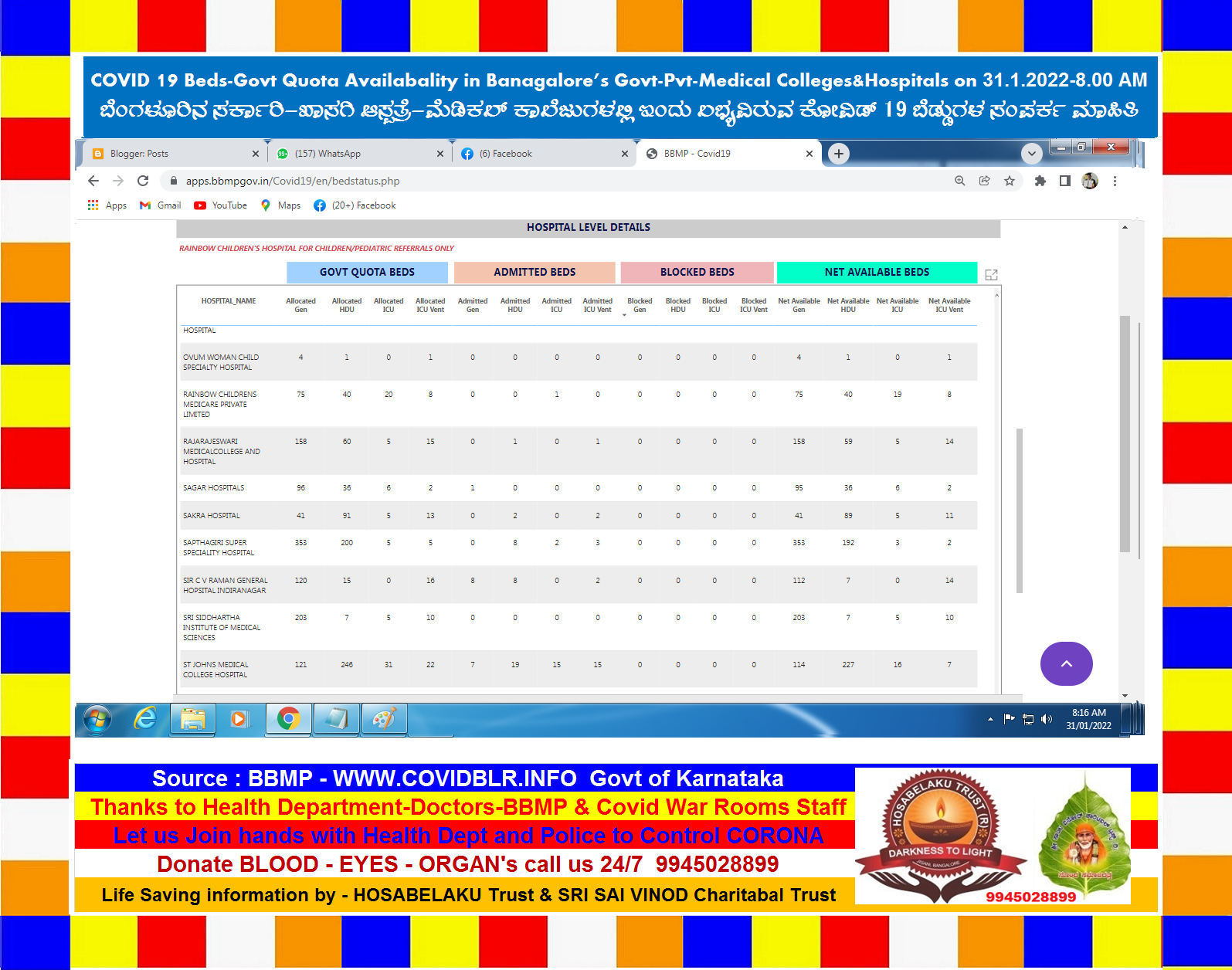Click the site lock icon
The width and height of the screenshot is (1232, 970).
pos(174,181)
